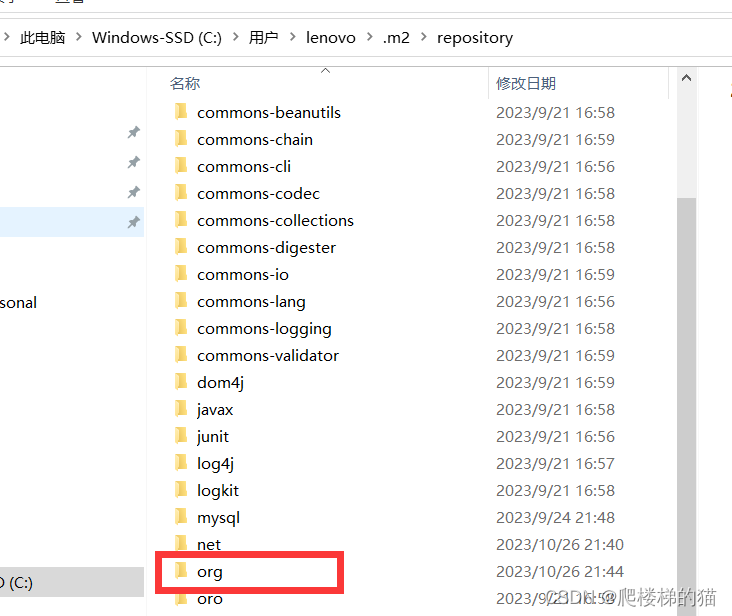Select the logkit folder icon
Image resolution: width=732 pixels, height=616 pixels.
(x=181, y=491)
